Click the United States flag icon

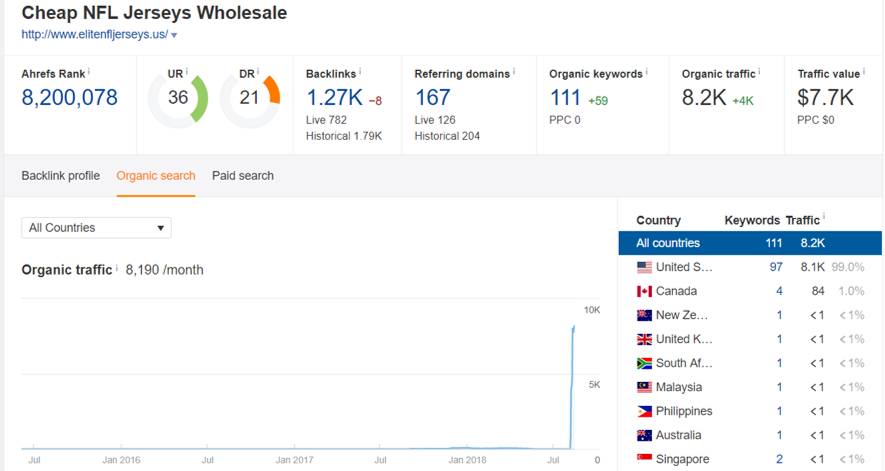pos(644,267)
